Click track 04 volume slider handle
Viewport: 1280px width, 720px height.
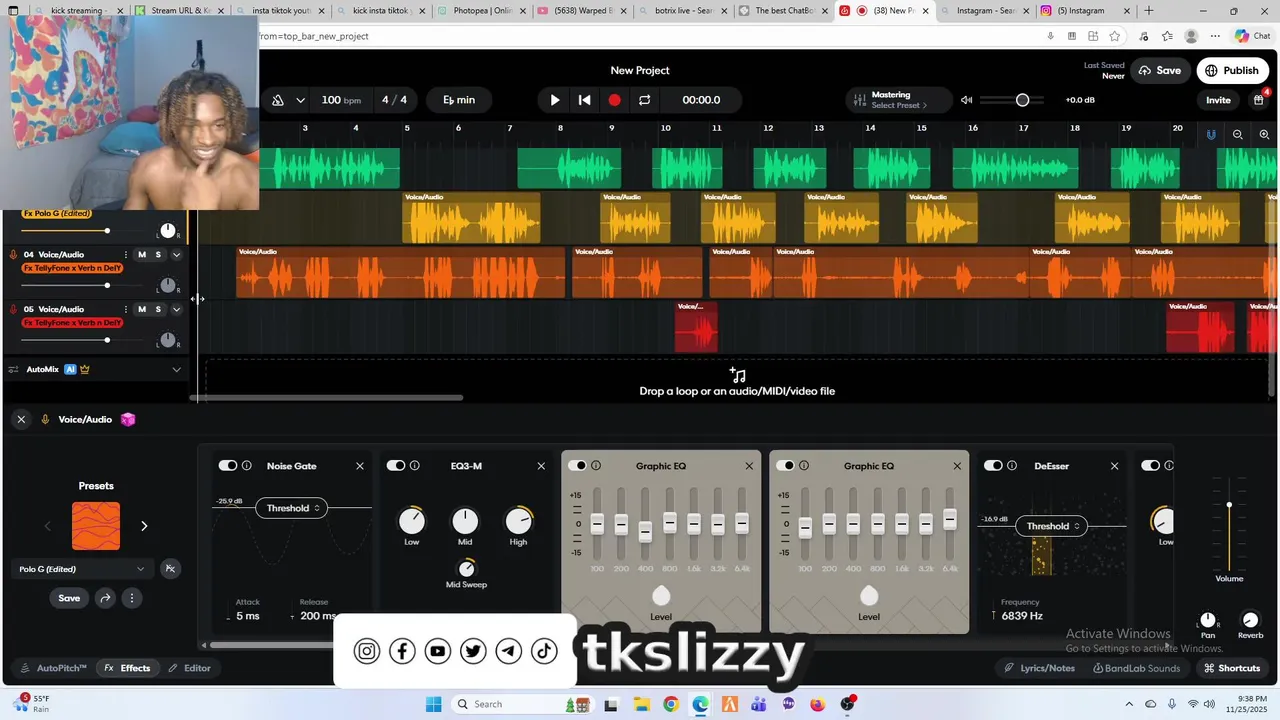(x=107, y=285)
